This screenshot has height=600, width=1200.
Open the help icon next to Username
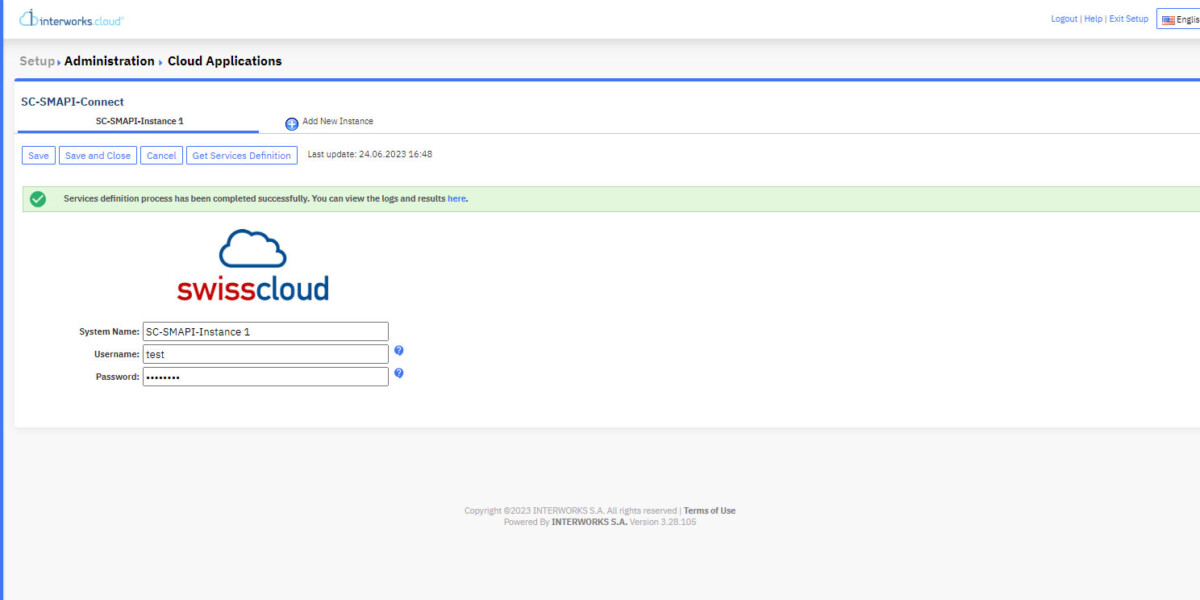[399, 351]
